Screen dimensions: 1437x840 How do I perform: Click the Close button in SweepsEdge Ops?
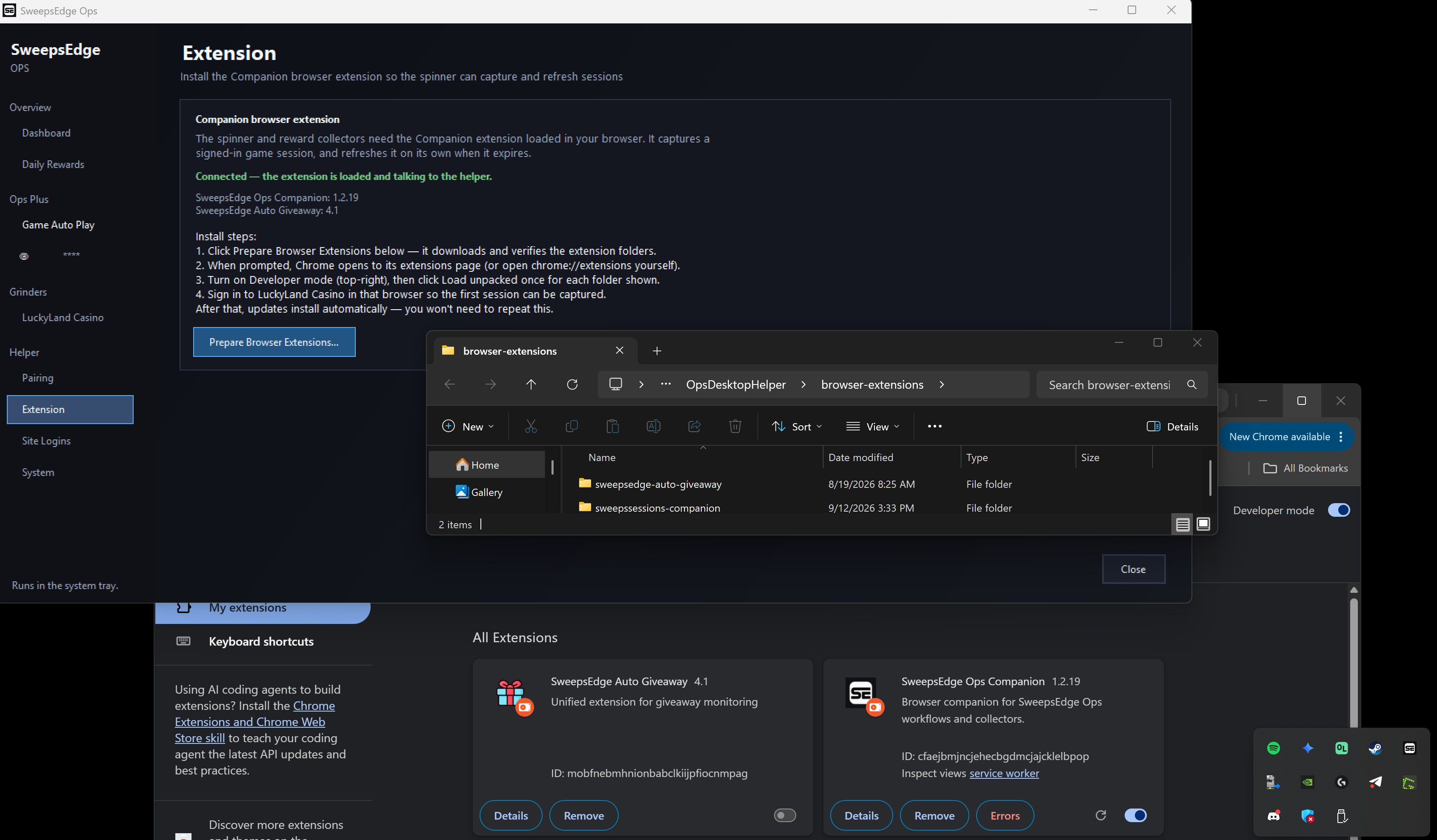[x=1133, y=569]
